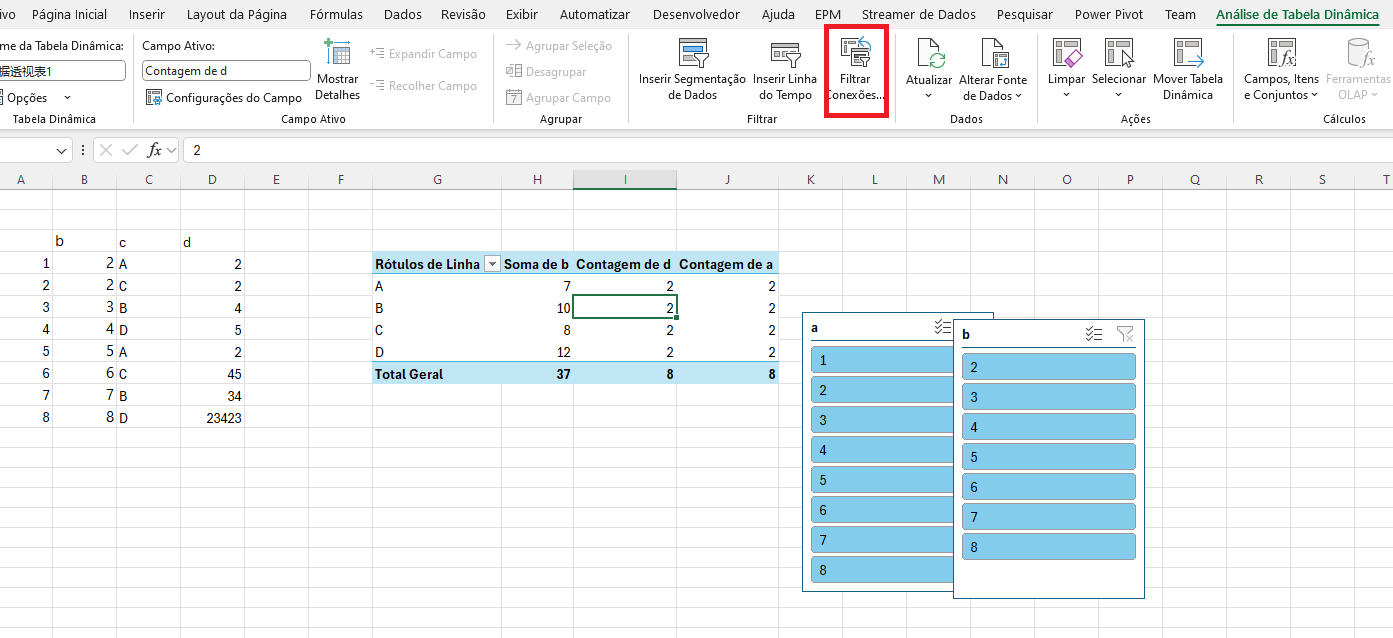The image size is (1393, 638).
Task: Select item 4 in slicer a
Action: pyautogui.click(x=881, y=450)
